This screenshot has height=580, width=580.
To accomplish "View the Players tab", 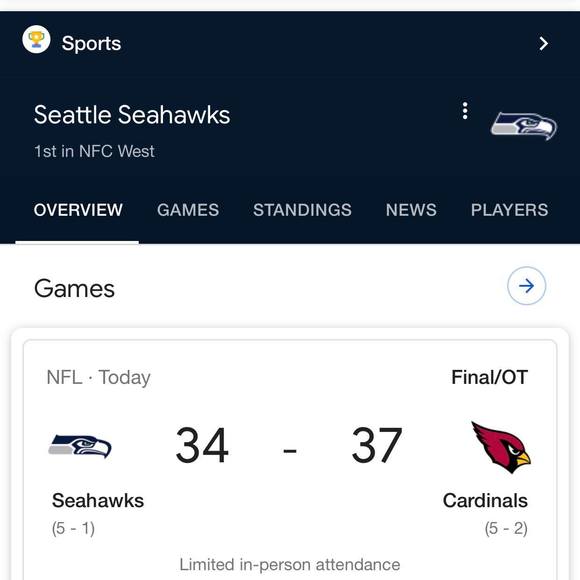I will [x=509, y=210].
